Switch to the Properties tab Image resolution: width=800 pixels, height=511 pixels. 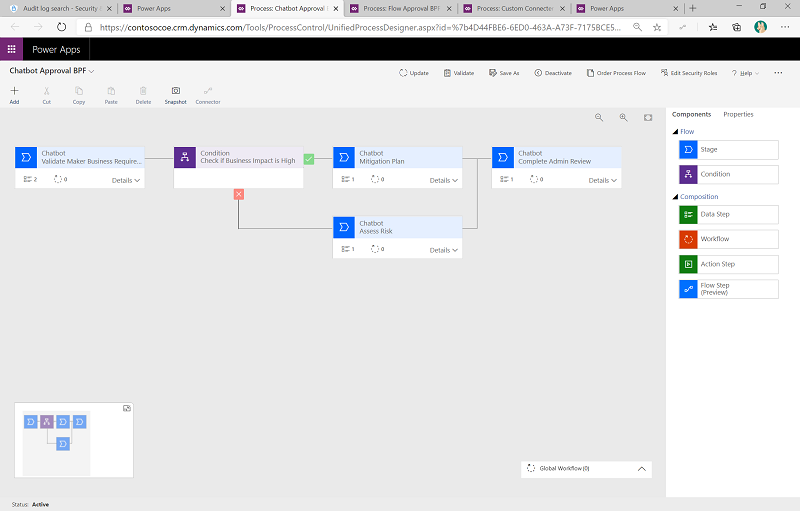(738, 114)
